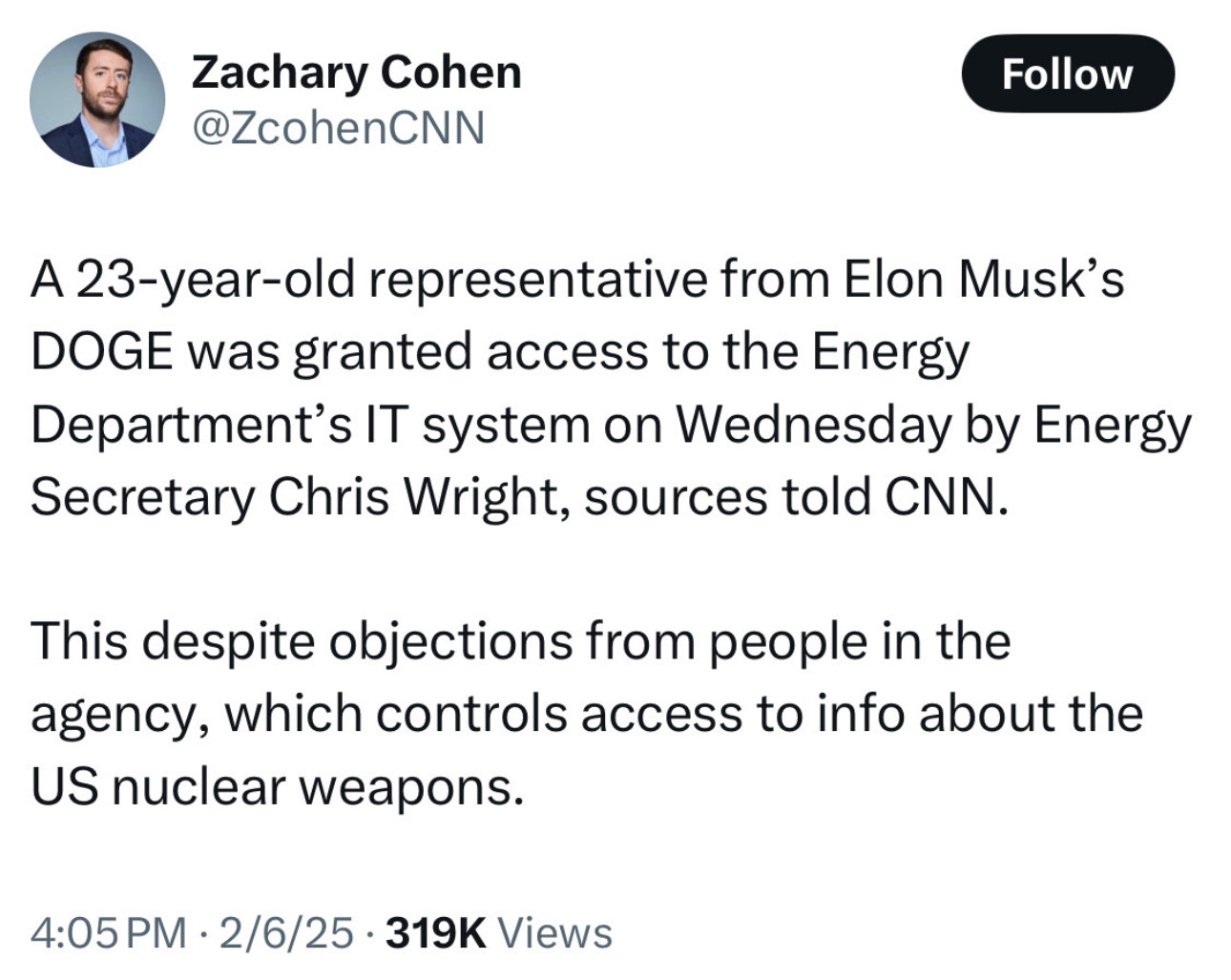
Task: Click the display name Zachary Cohen
Action: pyautogui.click(x=356, y=73)
